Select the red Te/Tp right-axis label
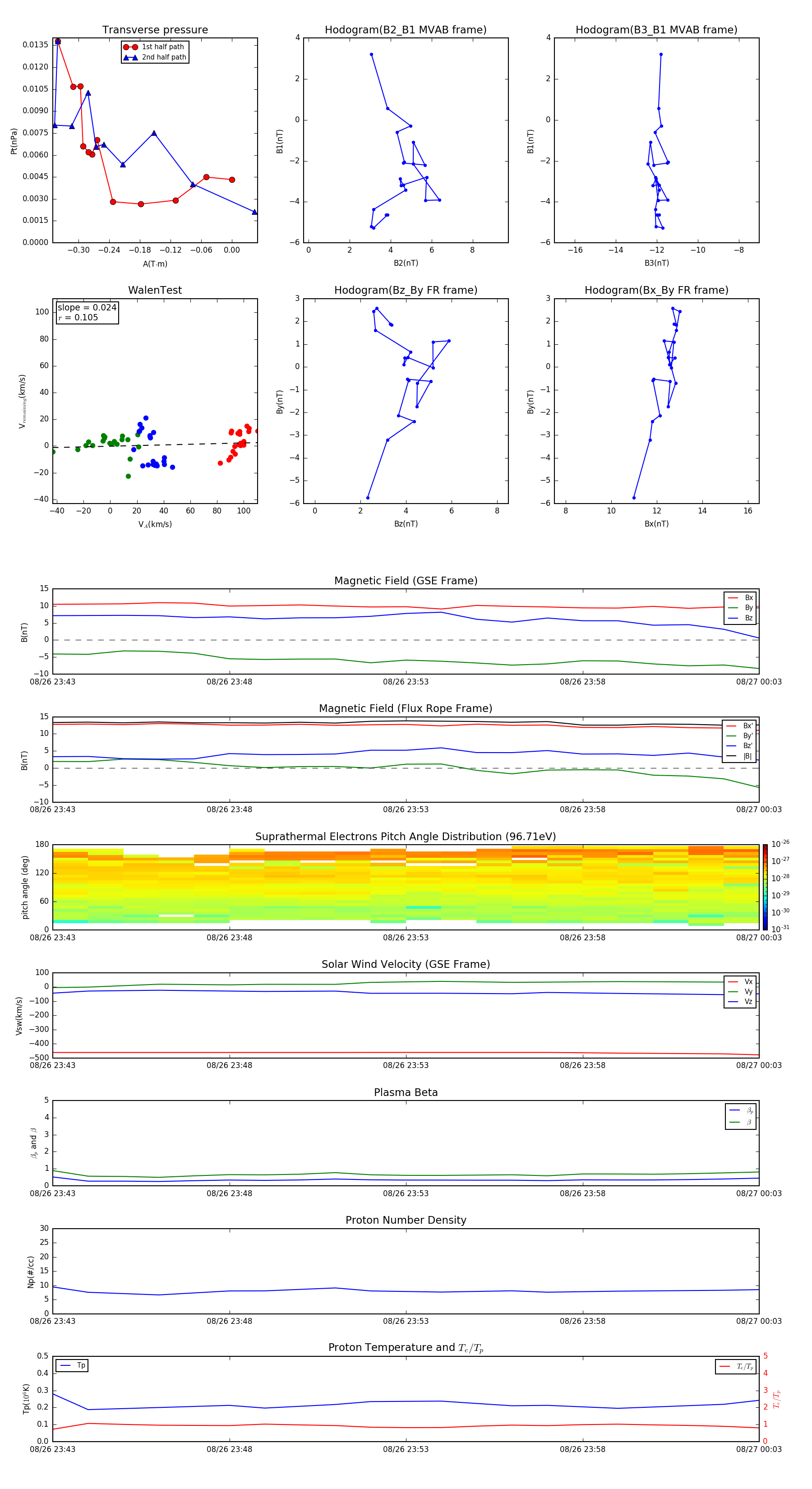 [776, 1399]
